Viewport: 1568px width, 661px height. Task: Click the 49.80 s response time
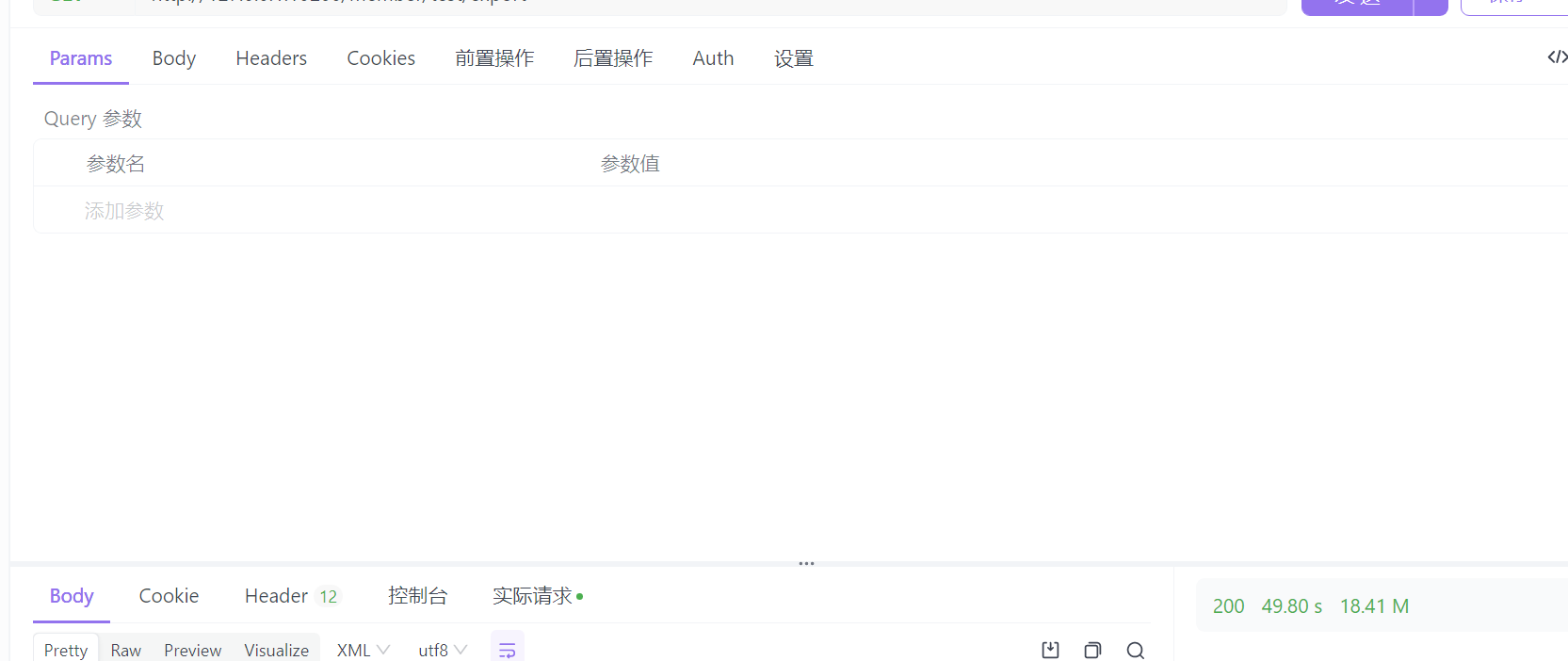(1292, 606)
